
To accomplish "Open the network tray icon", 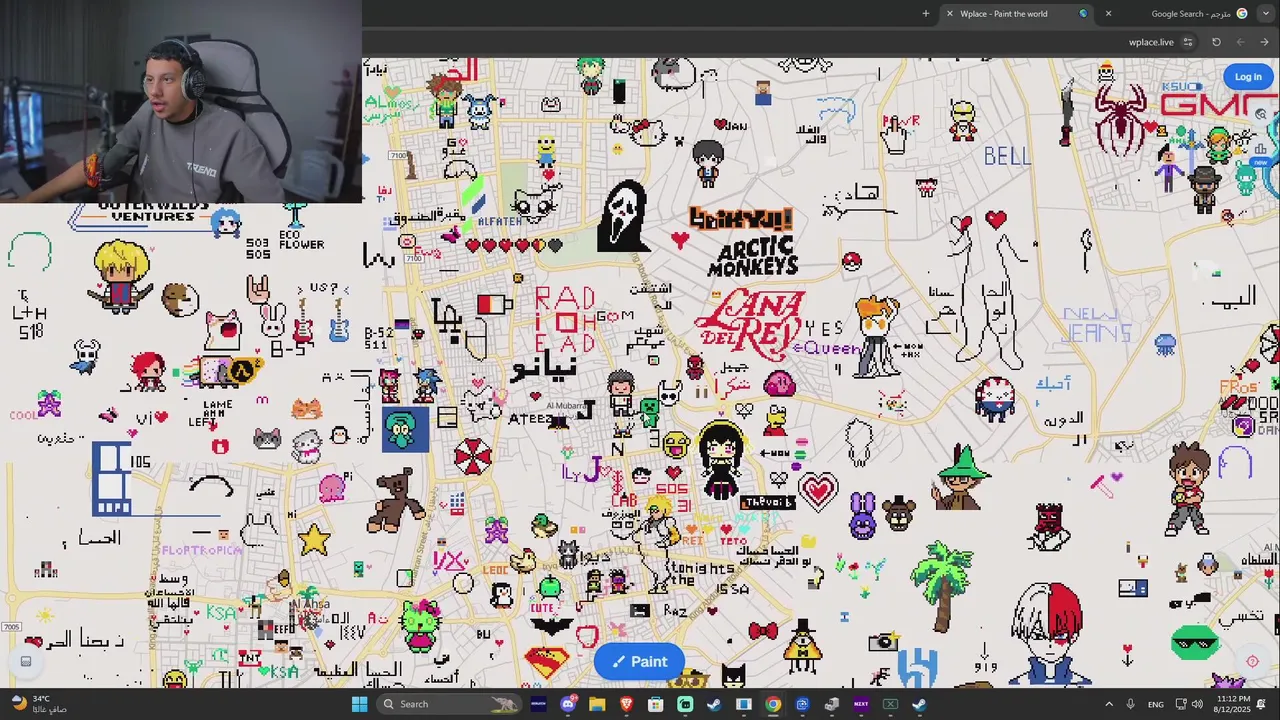I will pyautogui.click(x=1181, y=704).
